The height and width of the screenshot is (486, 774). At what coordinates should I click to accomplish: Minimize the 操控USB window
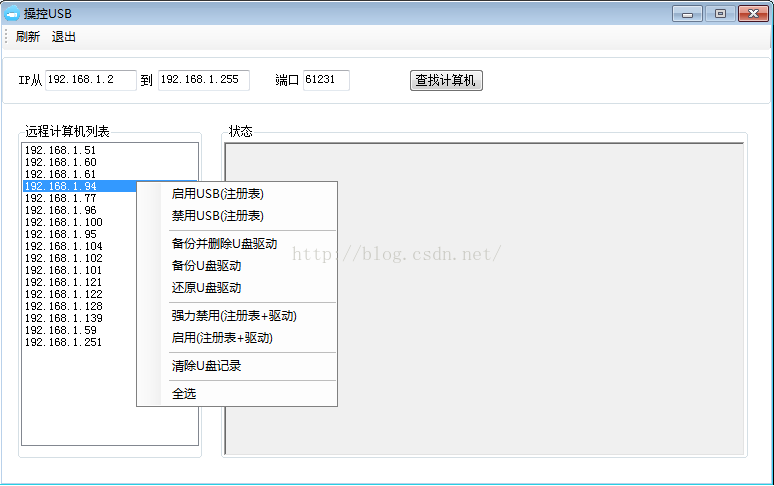687,14
